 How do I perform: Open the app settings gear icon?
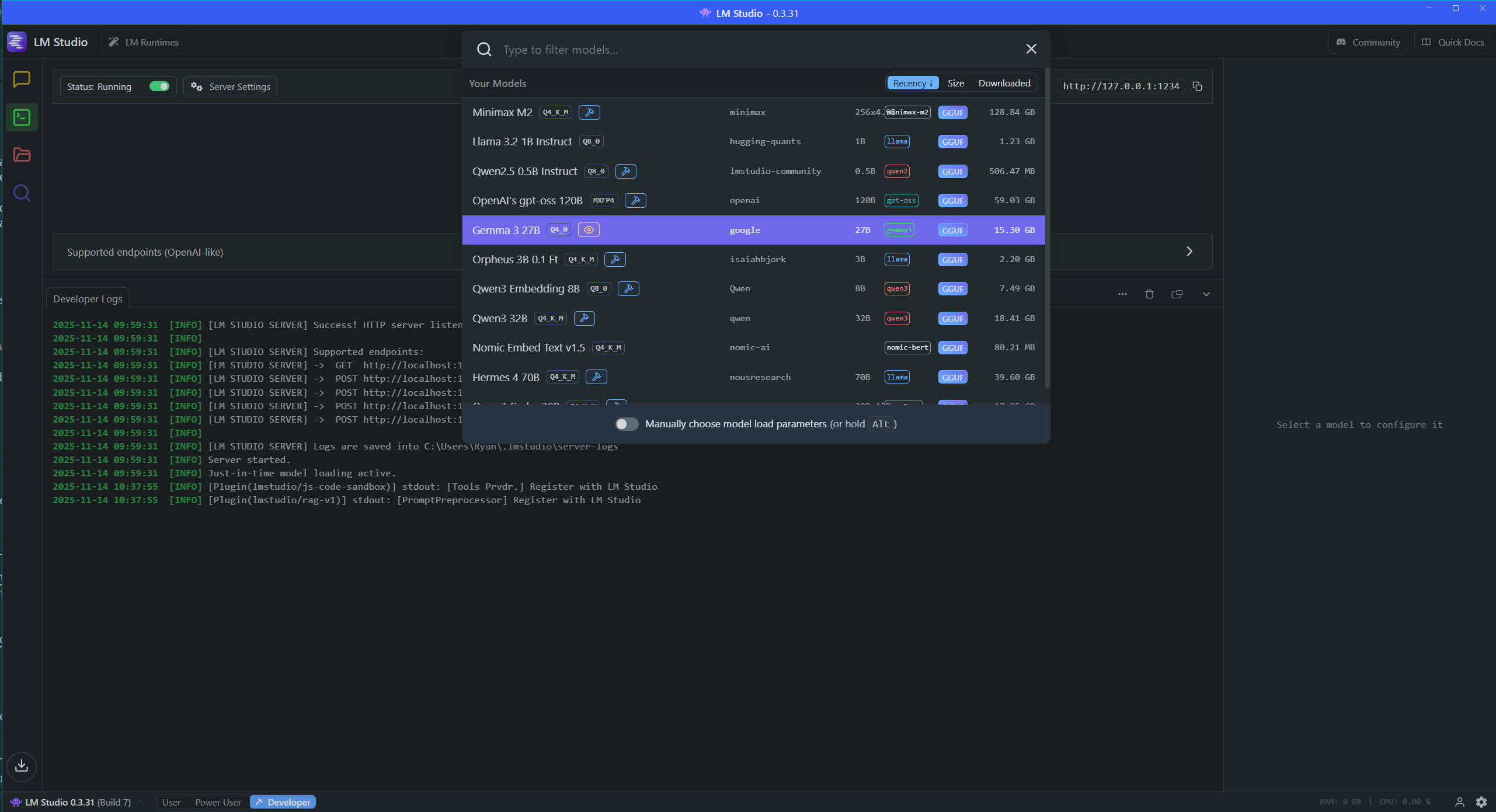(x=1481, y=802)
